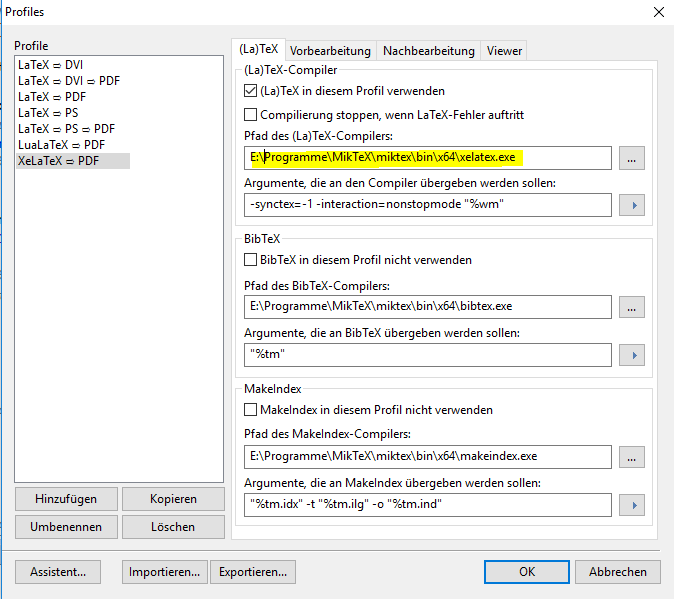
Task: Open BibTeX arguments placeholder arrow menu
Action: tap(630, 355)
